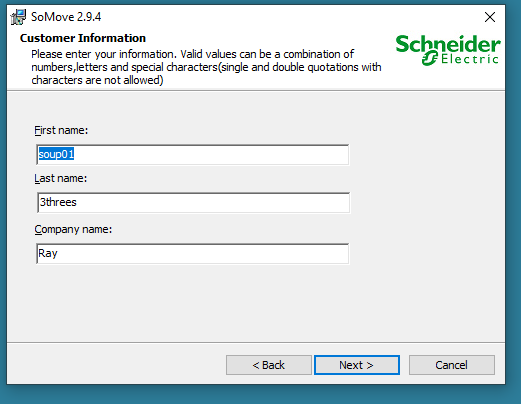Click the Schneider Electric logo
Image resolution: width=521 pixels, height=404 pixels.
click(x=448, y=50)
